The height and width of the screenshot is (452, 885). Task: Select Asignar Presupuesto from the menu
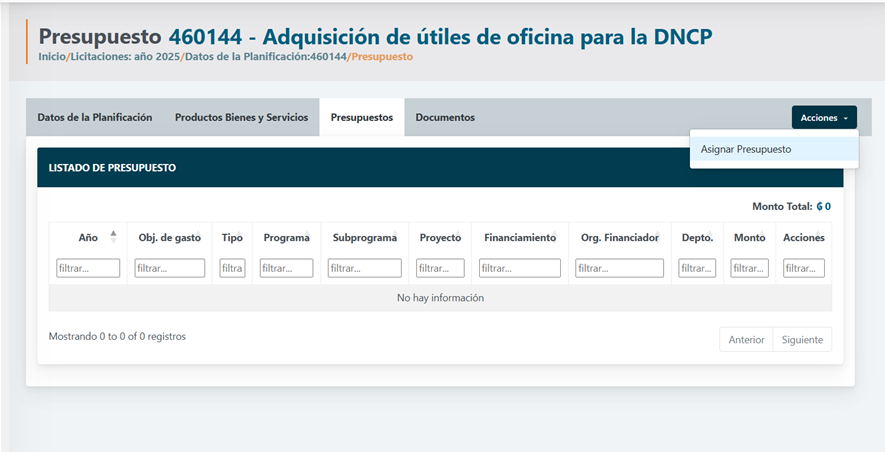click(x=746, y=149)
